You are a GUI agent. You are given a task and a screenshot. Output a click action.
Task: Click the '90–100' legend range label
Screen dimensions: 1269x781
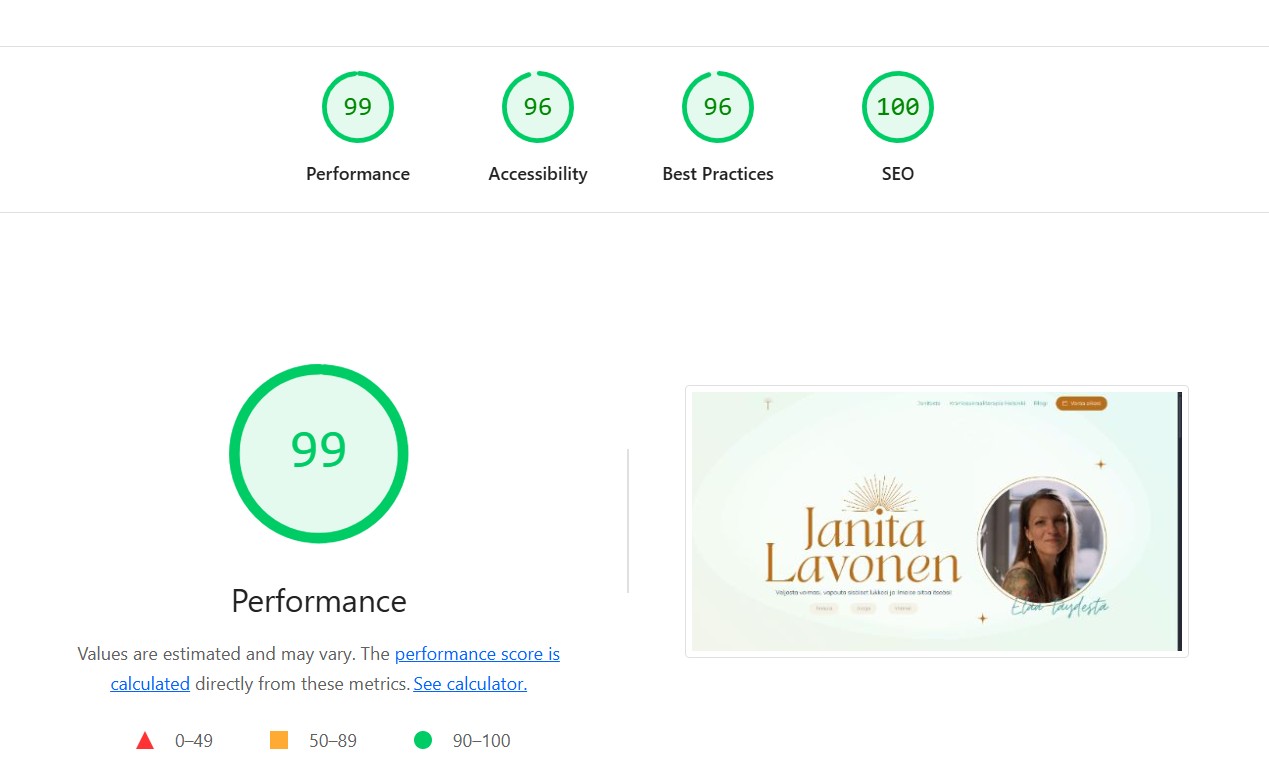pos(481,741)
